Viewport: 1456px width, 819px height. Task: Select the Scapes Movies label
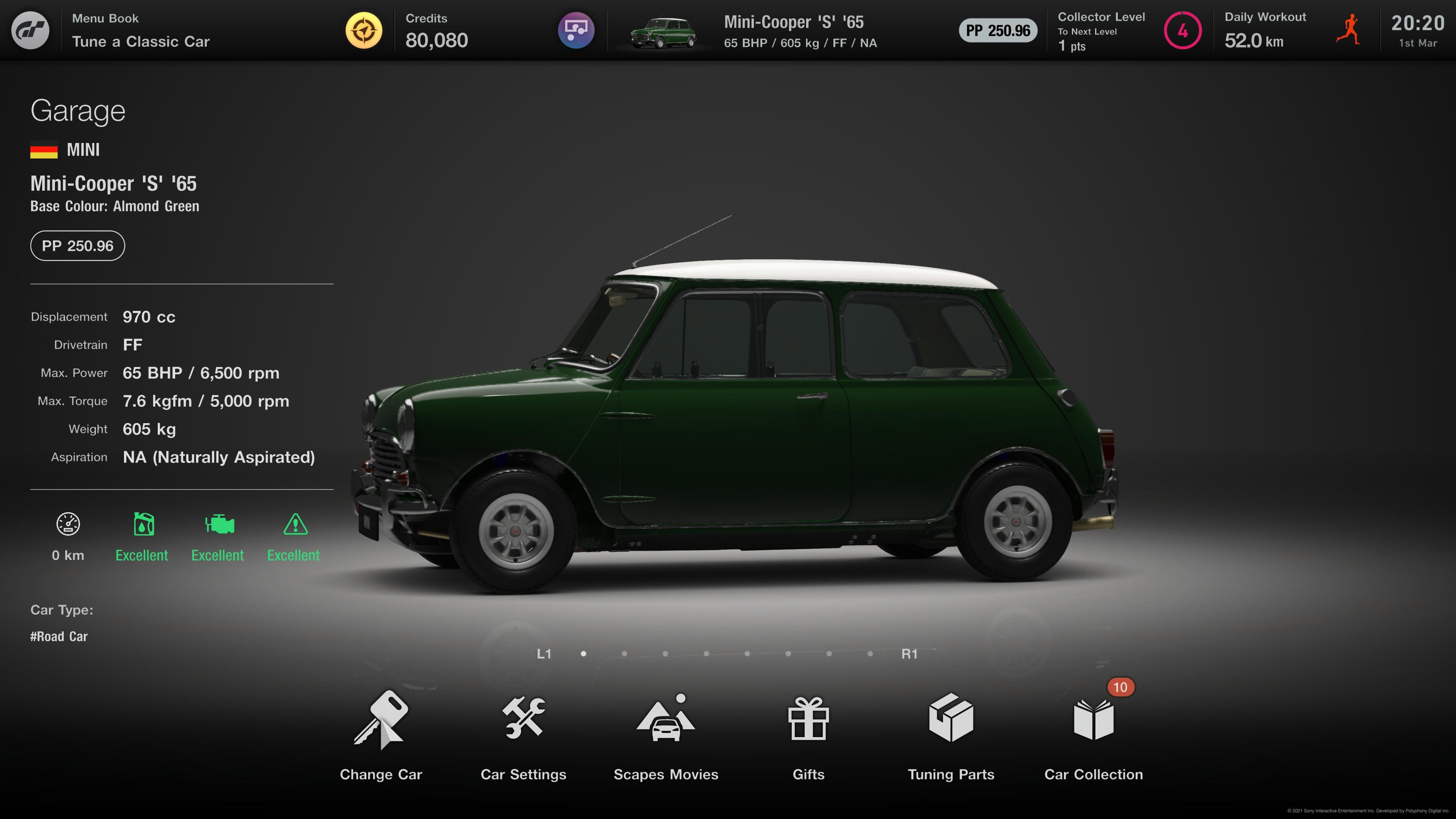(666, 774)
